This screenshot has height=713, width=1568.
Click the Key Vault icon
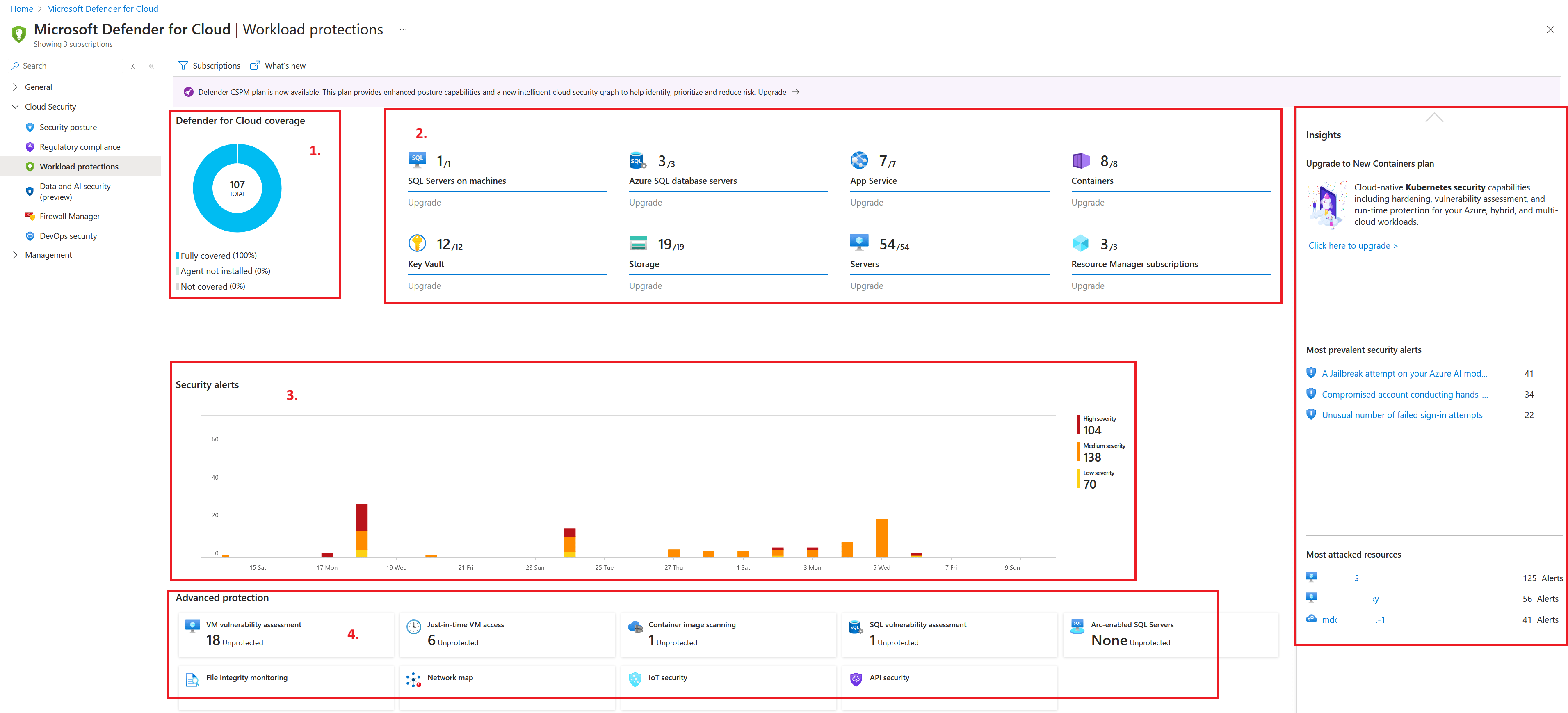pos(417,243)
